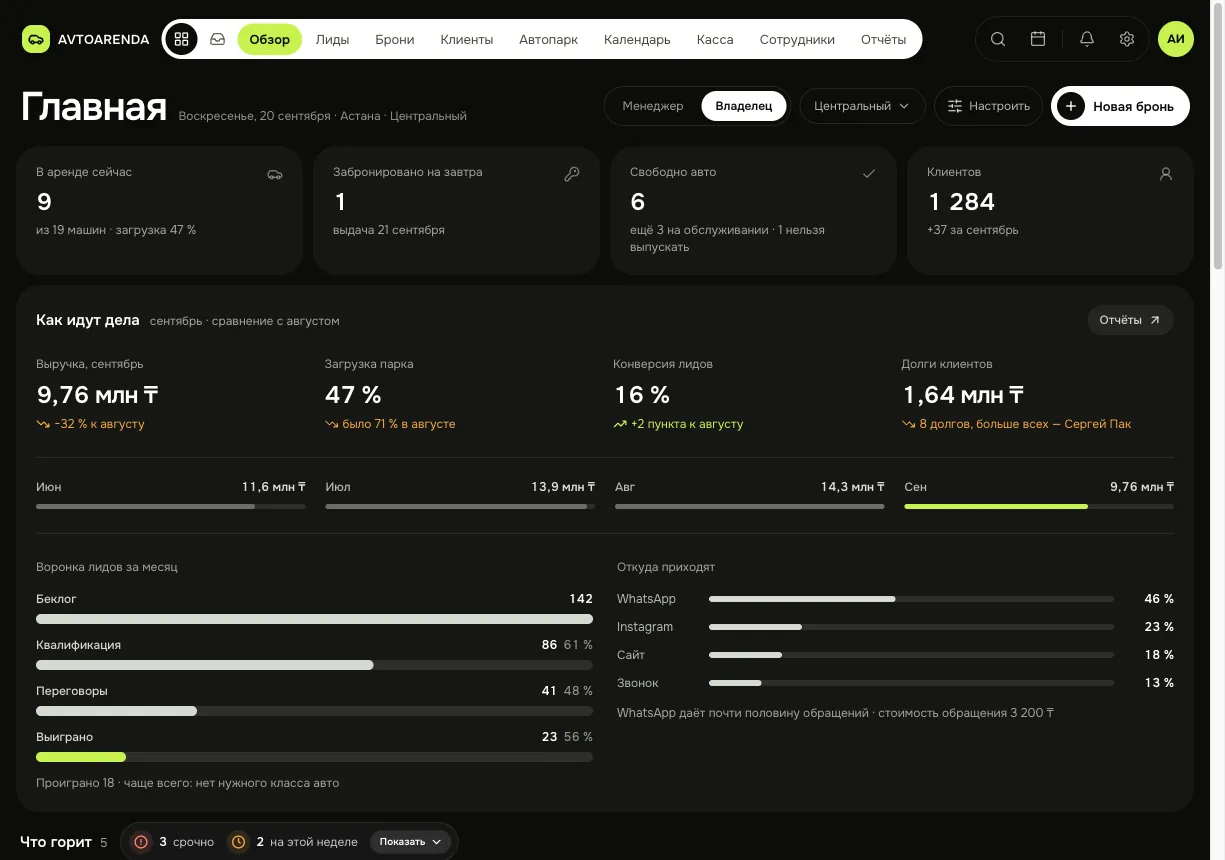The height and width of the screenshot is (860, 1225).
Task: Open the Отчёты tab in top navigation
Action: coord(884,40)
